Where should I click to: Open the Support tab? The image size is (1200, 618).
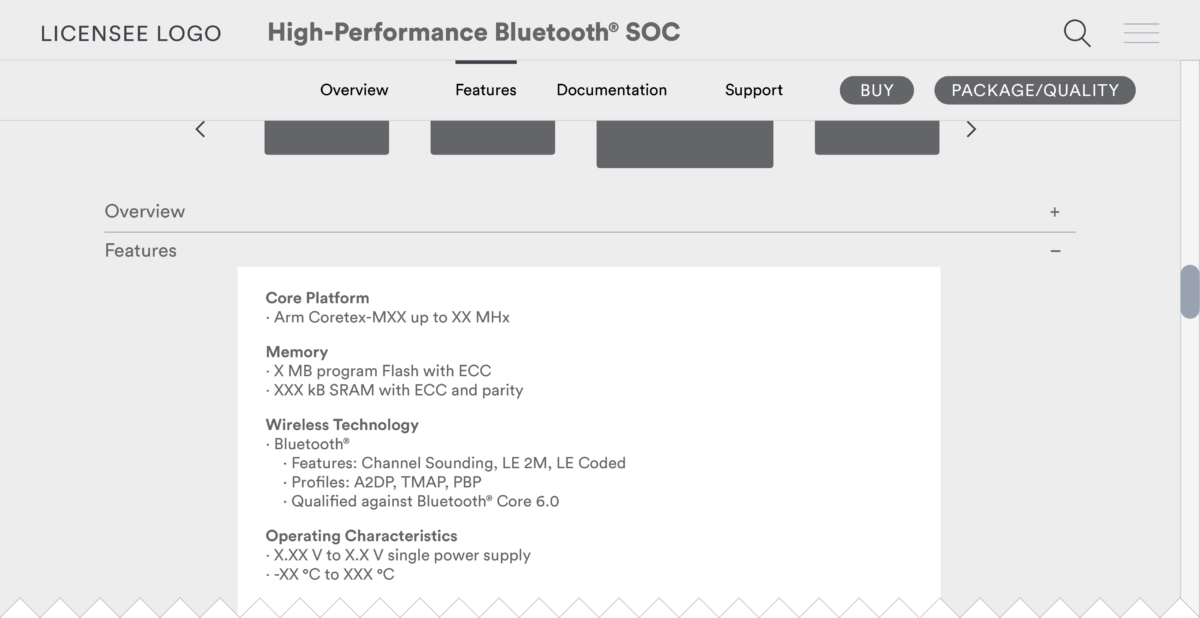pos(753,90)
